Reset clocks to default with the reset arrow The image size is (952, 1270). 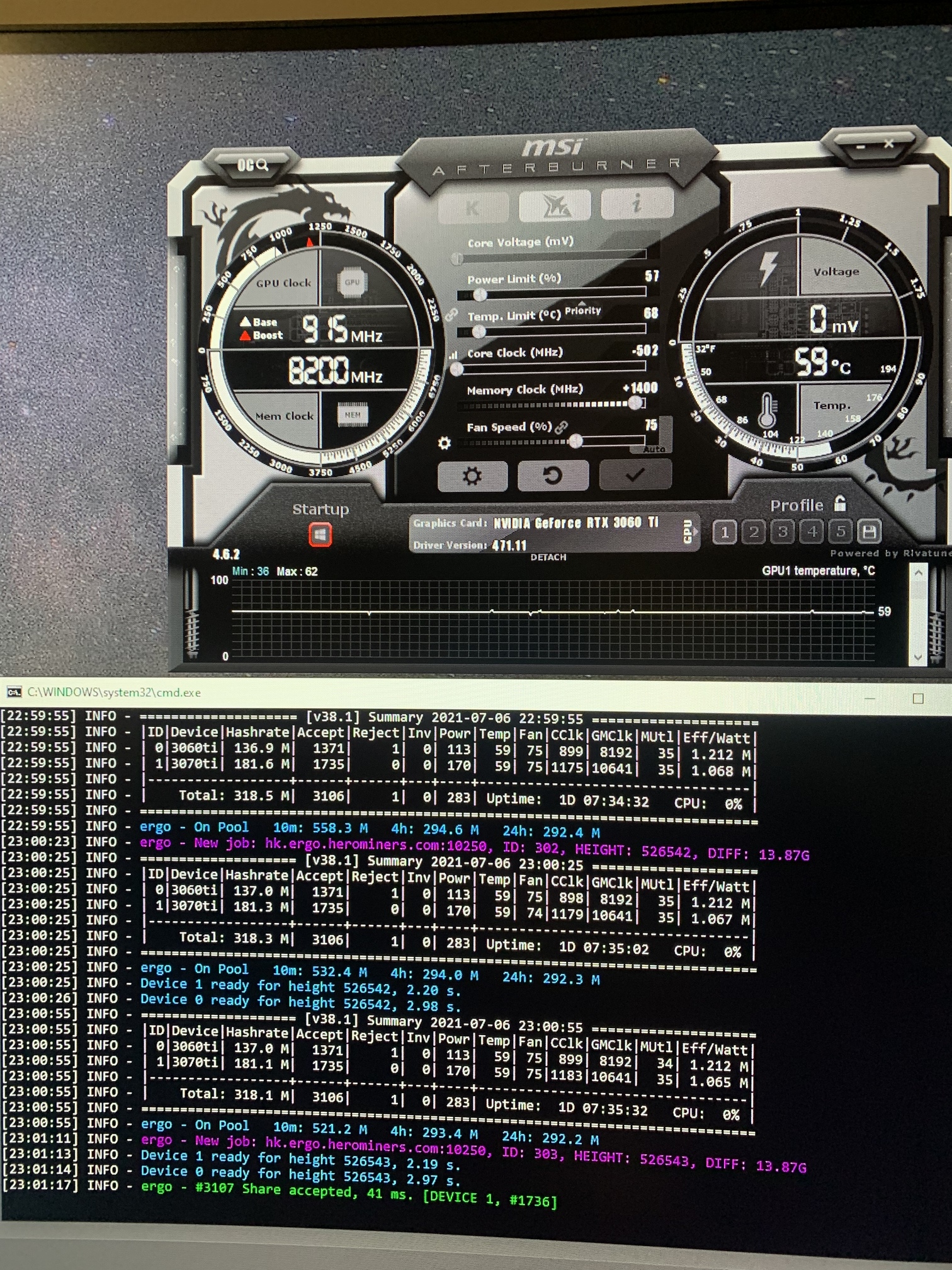(x=552, y=476)
